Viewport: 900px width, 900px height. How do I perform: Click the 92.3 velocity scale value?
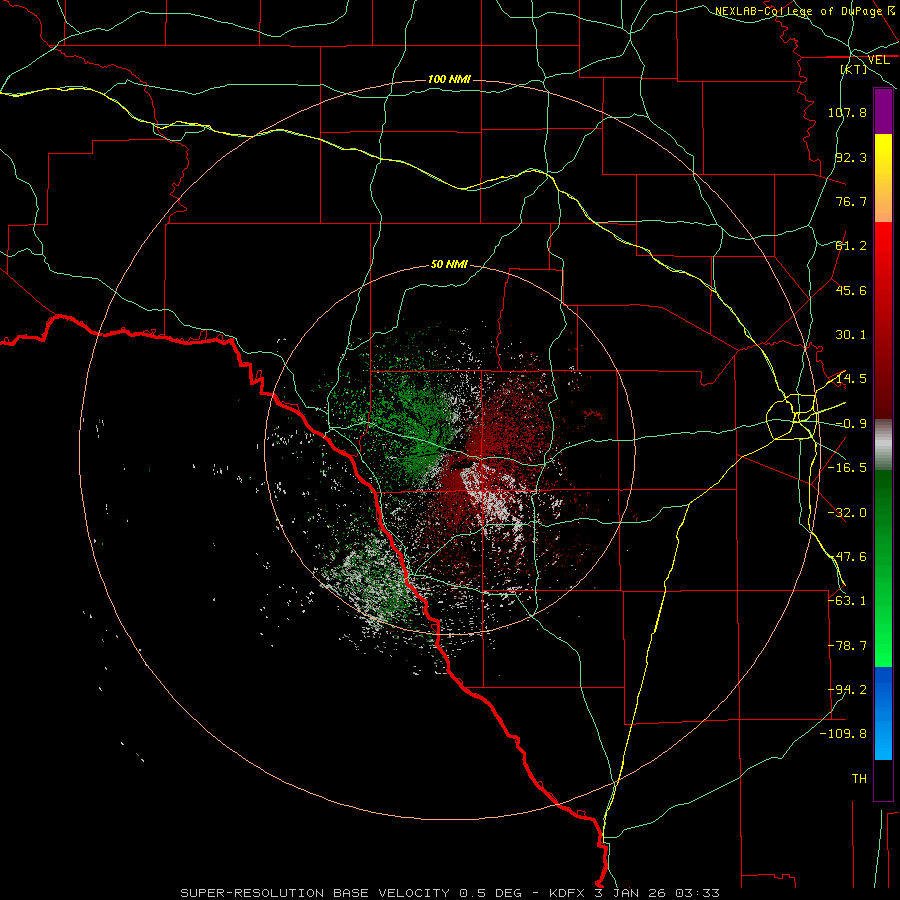click(851, 157)
